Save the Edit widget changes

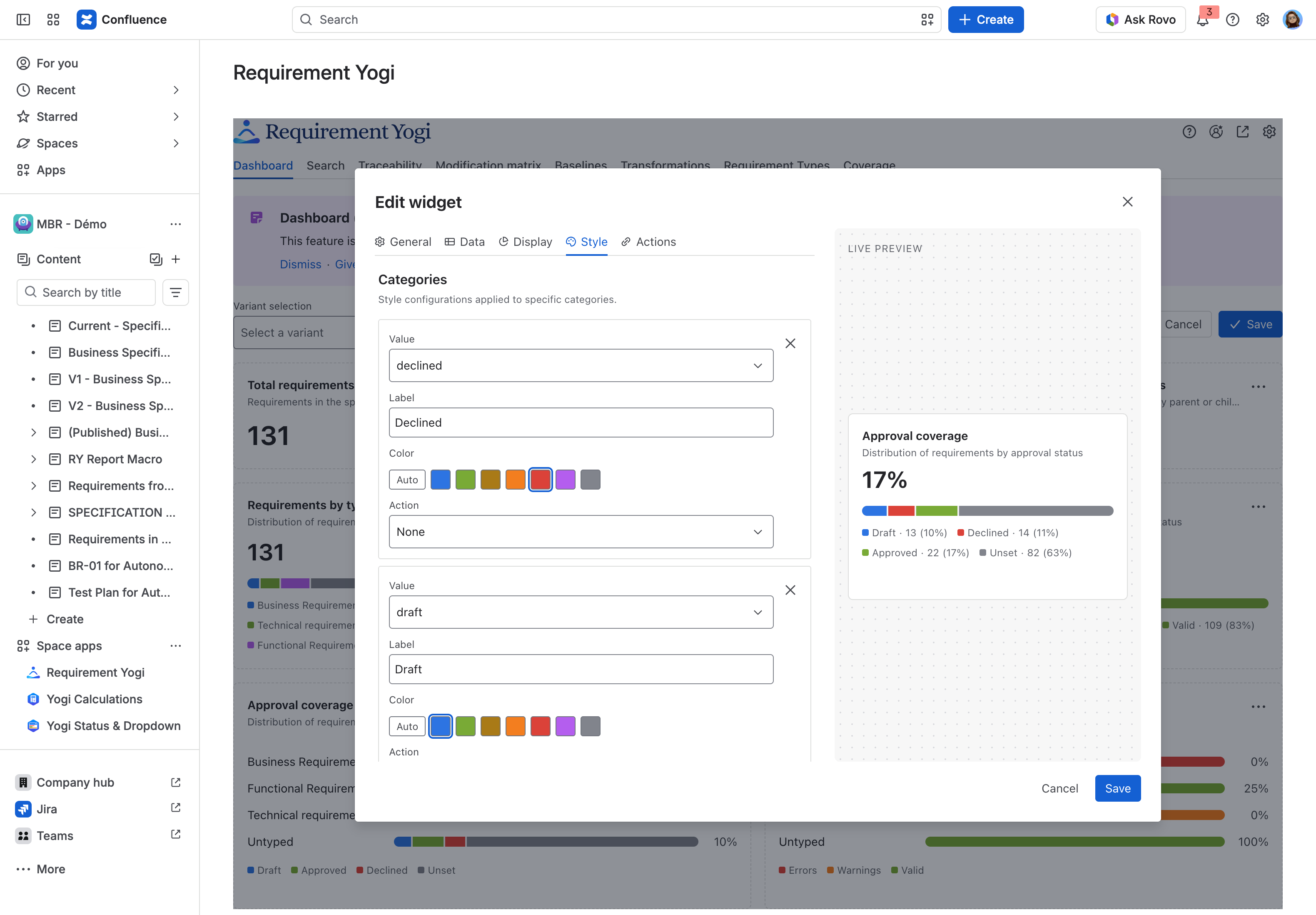(x=1117, y=788)
